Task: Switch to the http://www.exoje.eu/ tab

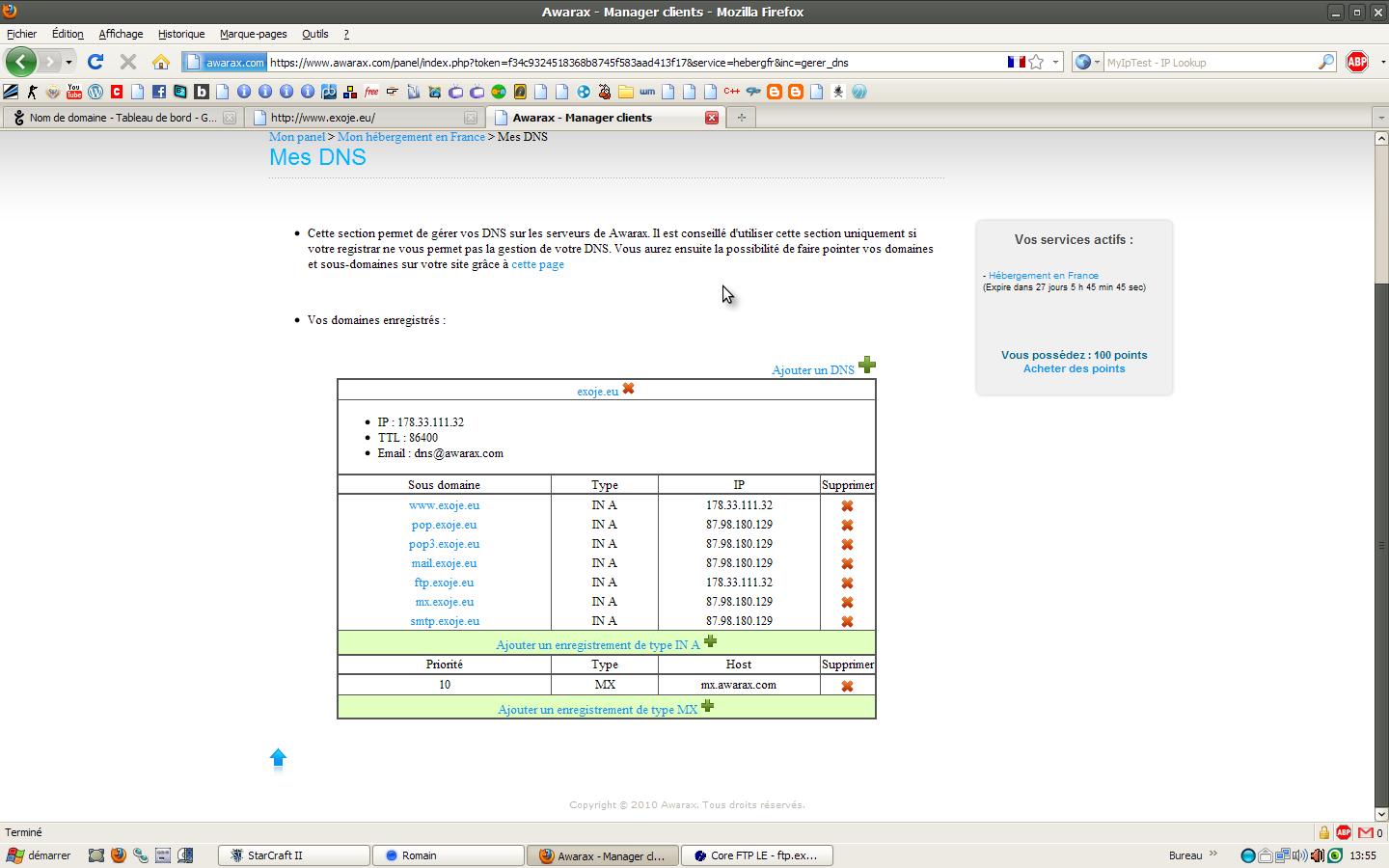Action: tap(364, 118)
